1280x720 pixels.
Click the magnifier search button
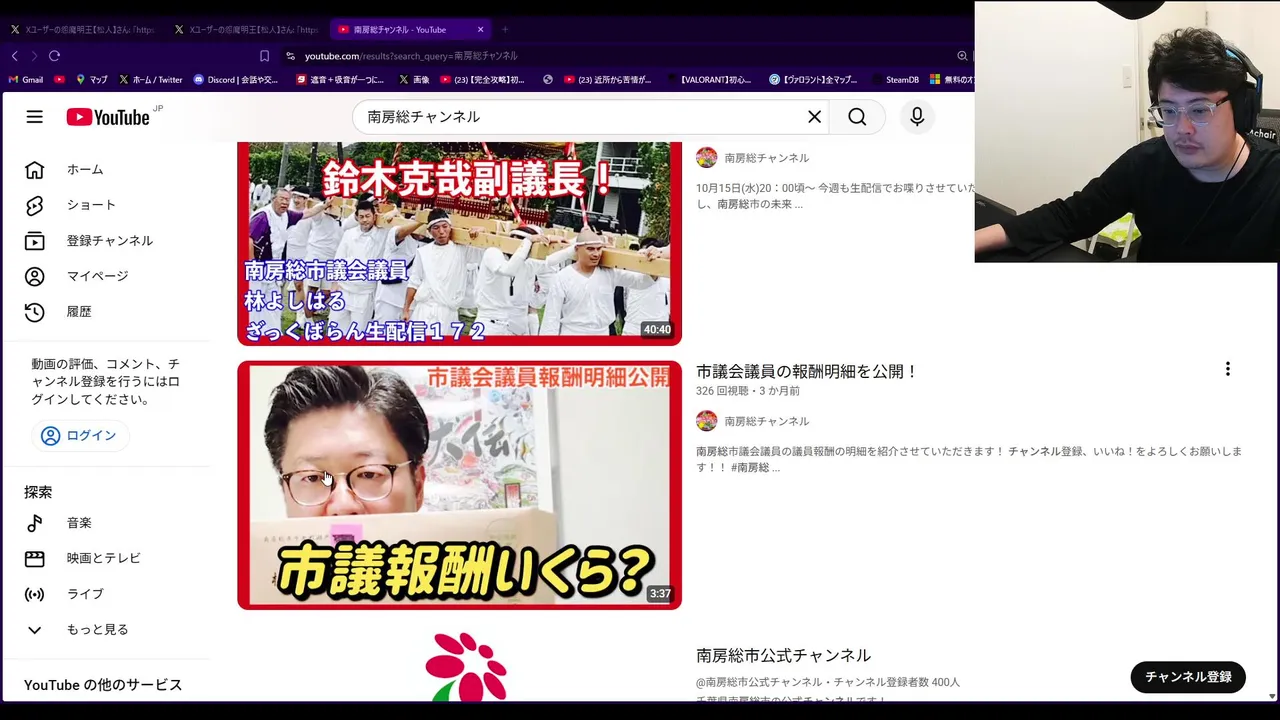point(857,117)
